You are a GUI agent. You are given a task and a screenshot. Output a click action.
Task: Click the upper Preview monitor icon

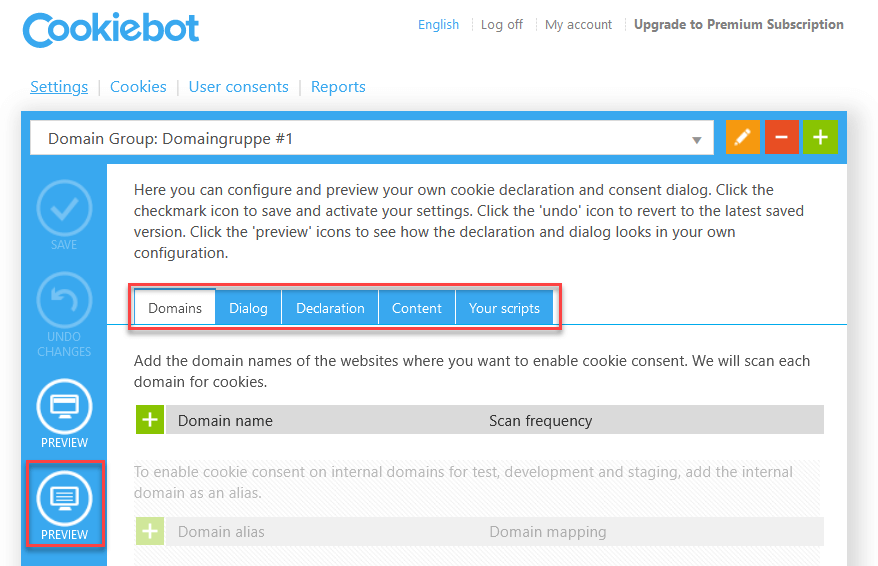click(x=64, y=406)
